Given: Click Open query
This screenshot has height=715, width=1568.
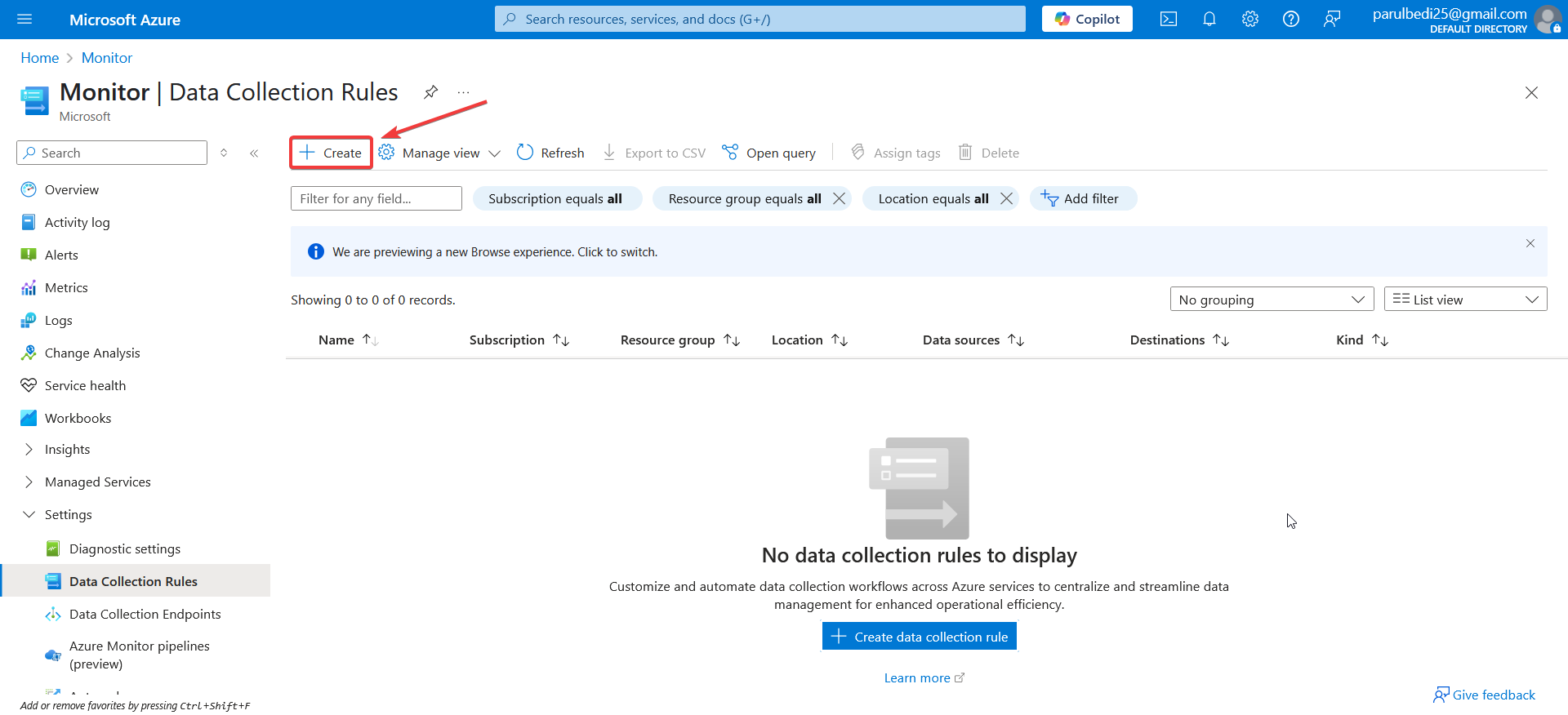Looking at the screenshot, I should point(769,153).
